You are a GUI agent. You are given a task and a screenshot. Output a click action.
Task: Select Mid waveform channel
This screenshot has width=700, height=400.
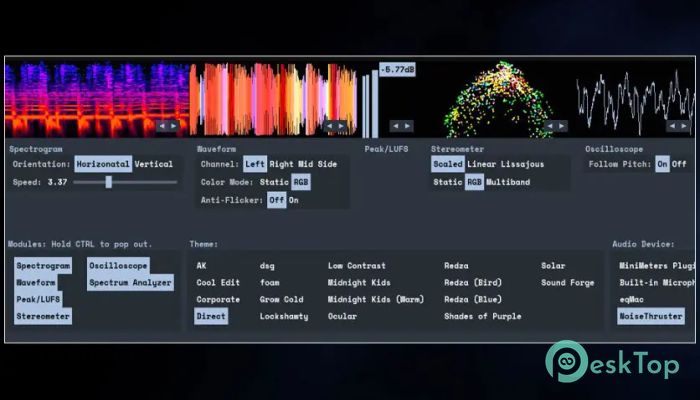[x=306, y=164]
